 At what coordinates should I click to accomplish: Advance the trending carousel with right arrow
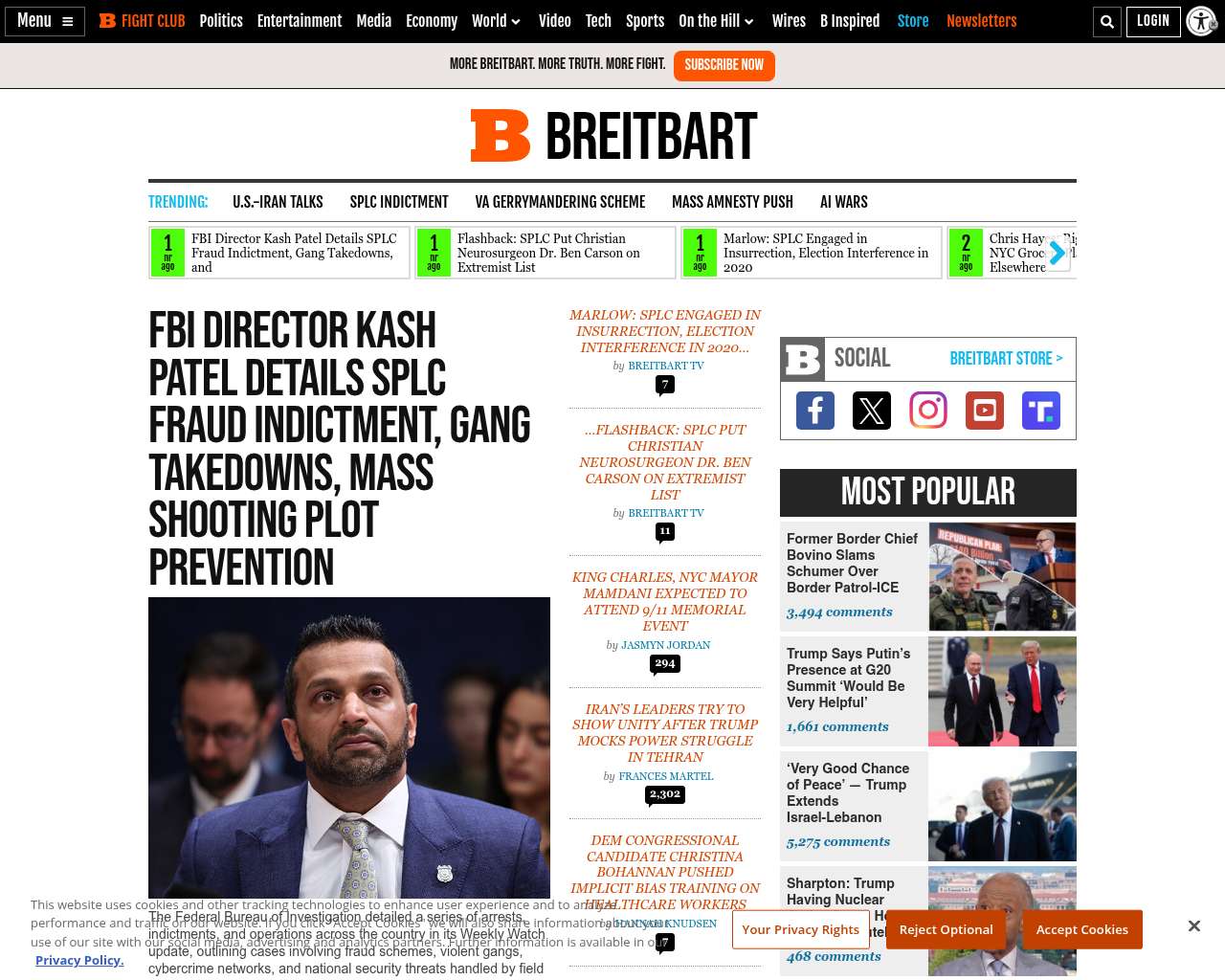pos(1057,253)
